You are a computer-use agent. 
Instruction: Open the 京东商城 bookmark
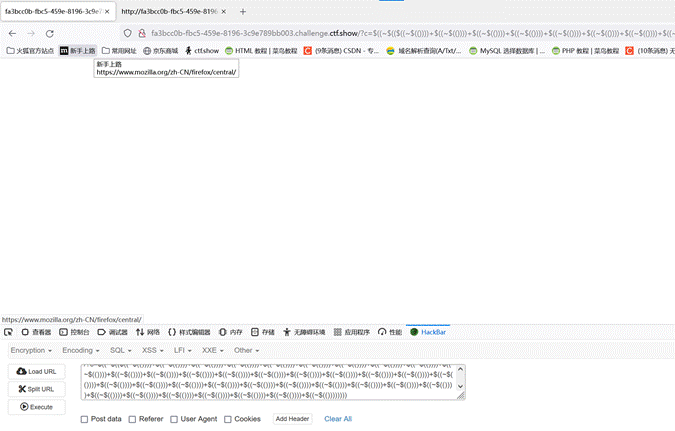pyautogui.click(x=160, y=50)
